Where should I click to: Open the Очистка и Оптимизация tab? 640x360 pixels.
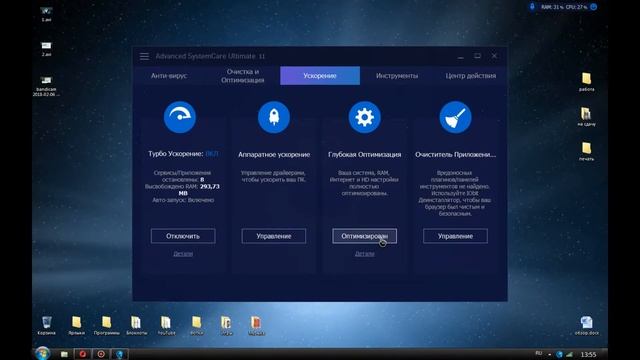[242, 76]
